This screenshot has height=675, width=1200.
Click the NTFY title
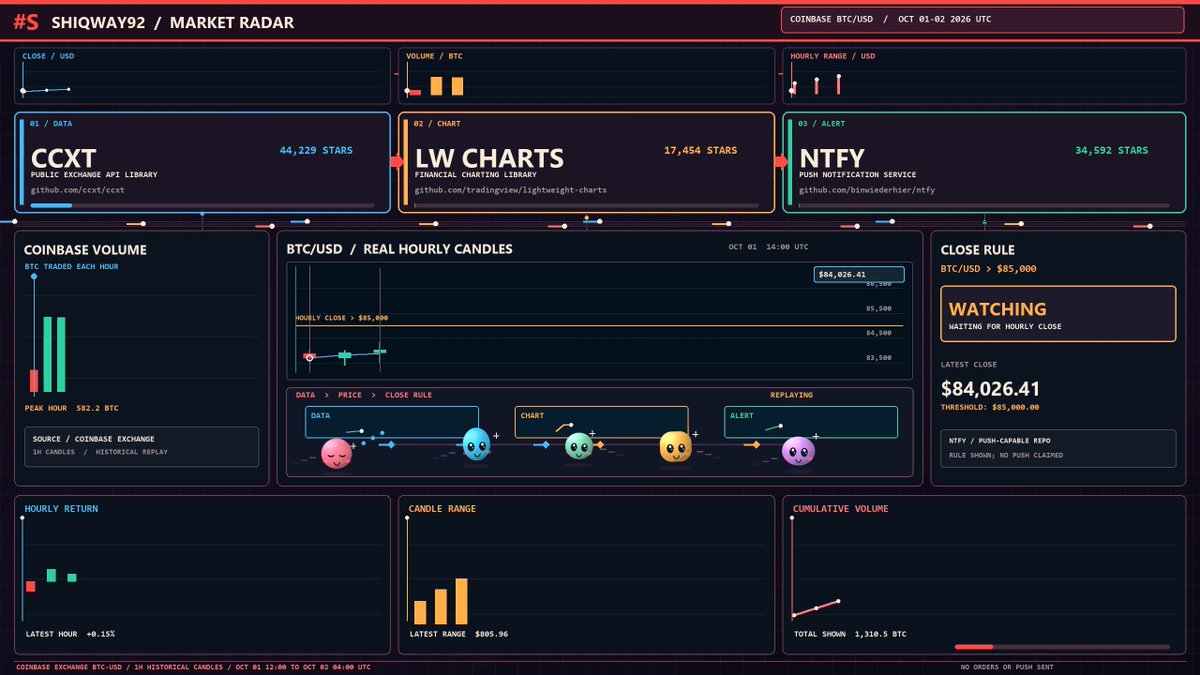click(x=832, y=158)
